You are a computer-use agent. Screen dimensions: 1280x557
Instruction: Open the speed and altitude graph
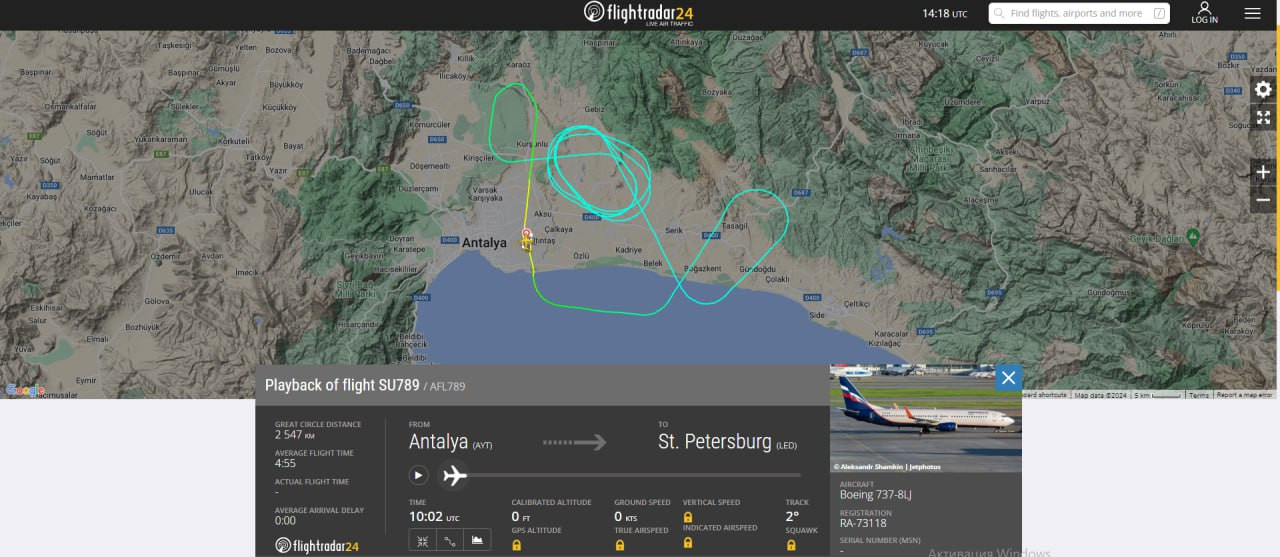(x=477, y=540)
